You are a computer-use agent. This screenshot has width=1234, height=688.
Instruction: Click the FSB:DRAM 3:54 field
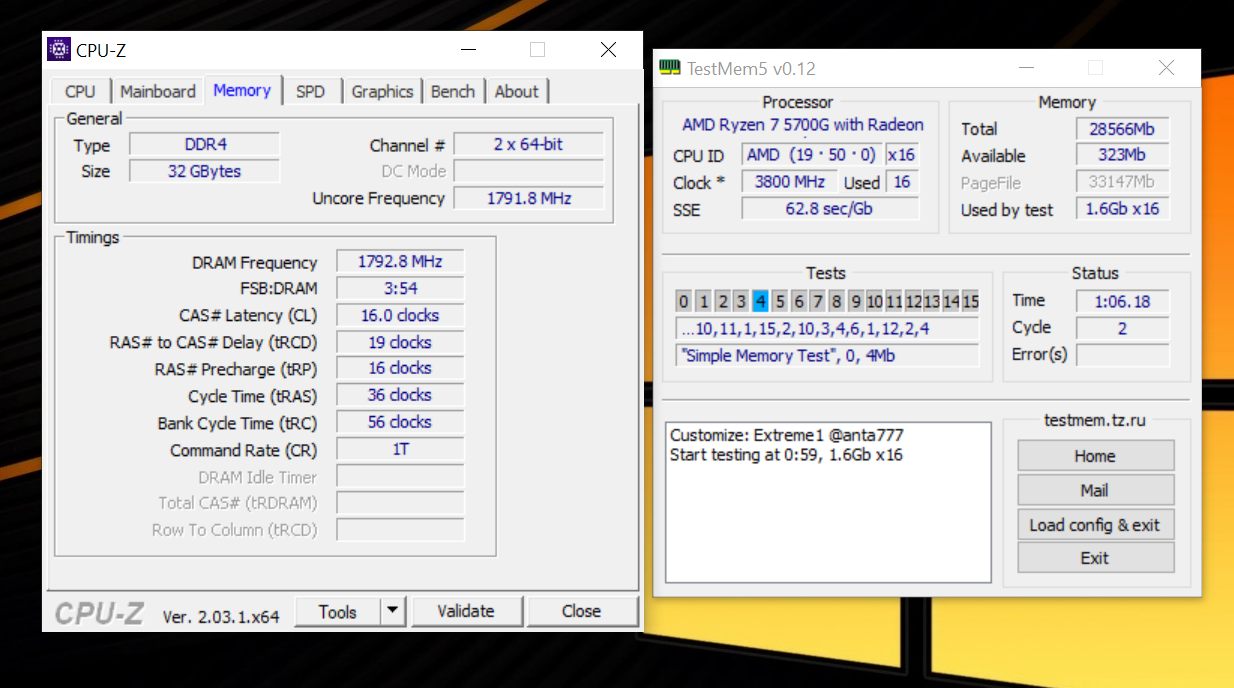tap(400, 288)
